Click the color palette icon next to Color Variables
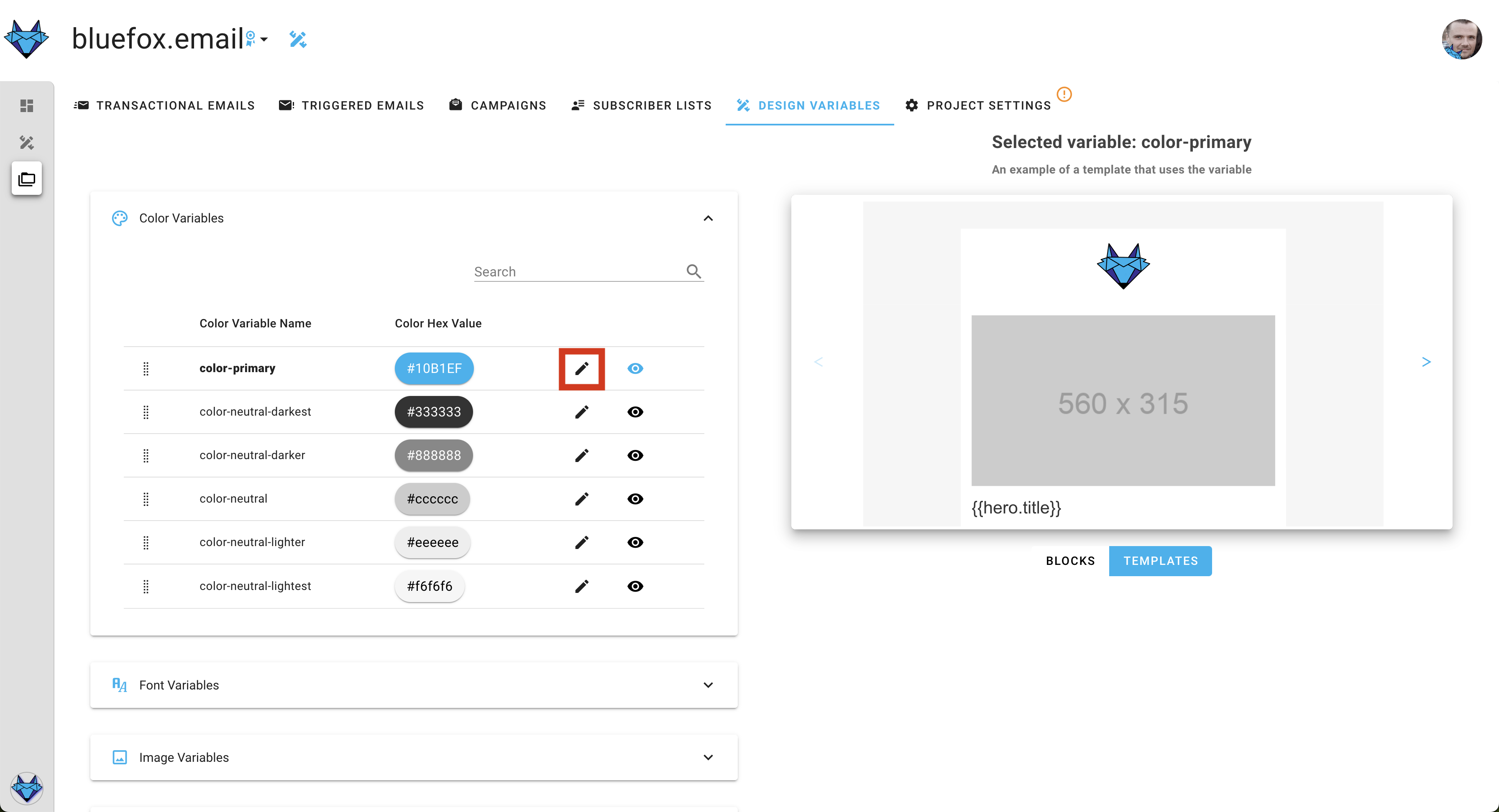 point(120,218)
